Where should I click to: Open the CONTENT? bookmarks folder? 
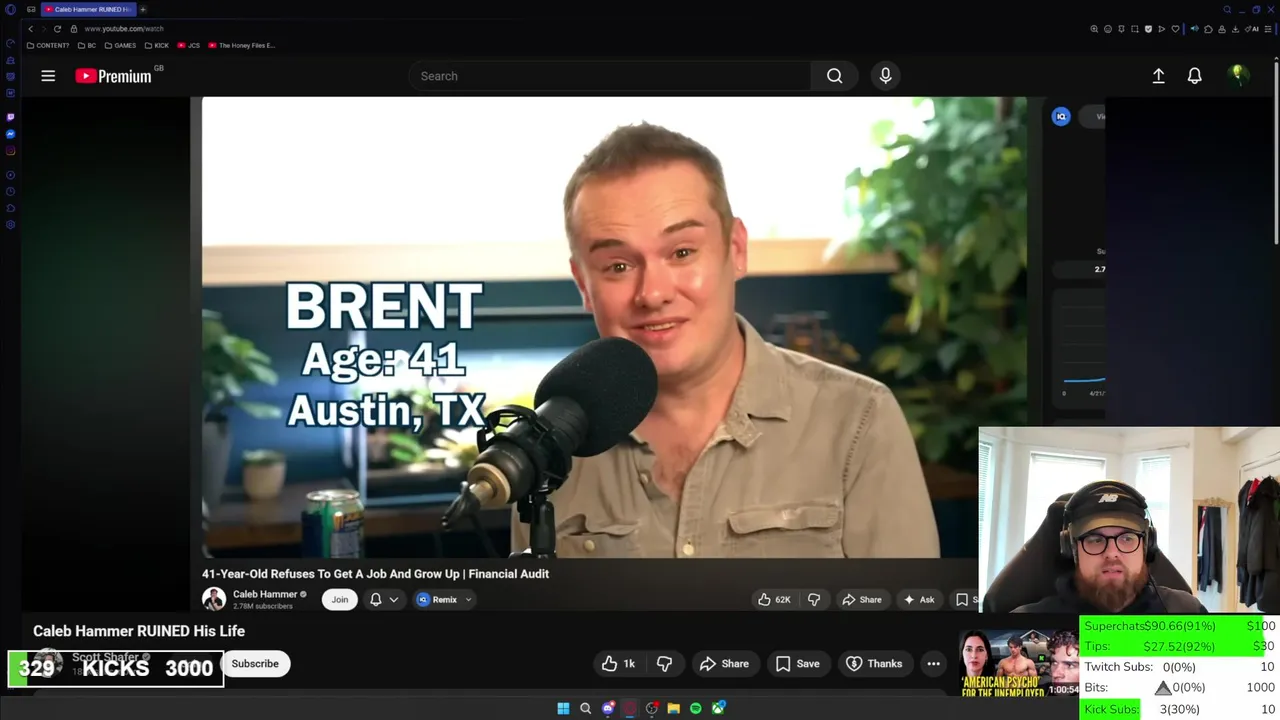tap(48, 45)
